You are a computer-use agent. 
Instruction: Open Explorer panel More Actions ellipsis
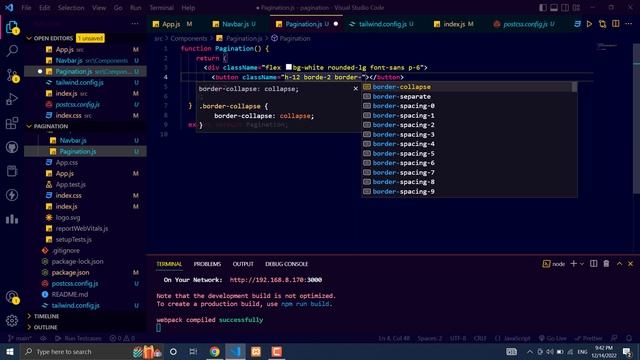point(135,24)
